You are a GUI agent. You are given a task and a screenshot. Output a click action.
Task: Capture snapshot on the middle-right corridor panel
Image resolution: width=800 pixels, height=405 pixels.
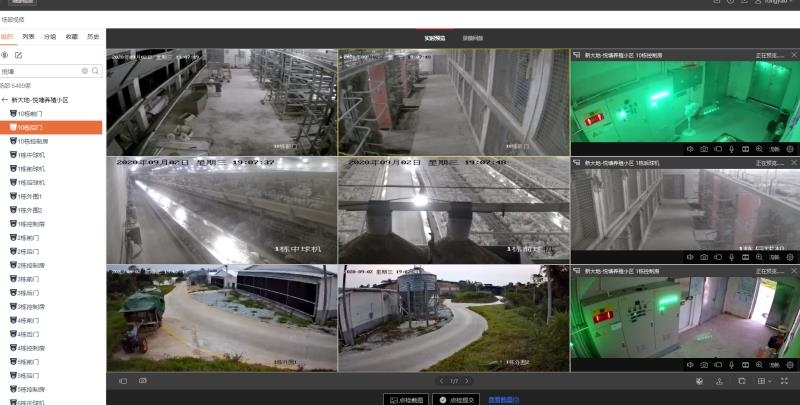pyautogui.click(x=704, y=257)
